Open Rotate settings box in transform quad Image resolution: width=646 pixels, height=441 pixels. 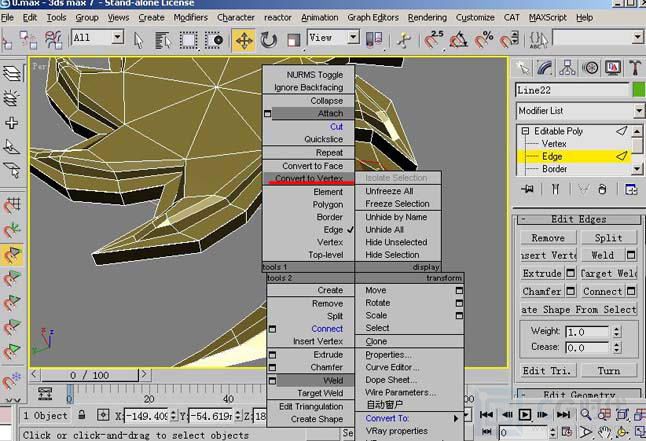pyautogui.click(x=459, y=303)
